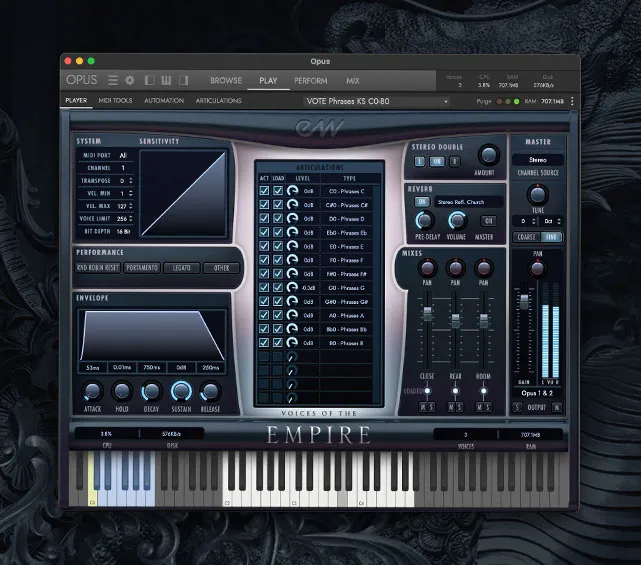
Task: Toggle the Reverb Master ON switch
Action: click(488, 221)
